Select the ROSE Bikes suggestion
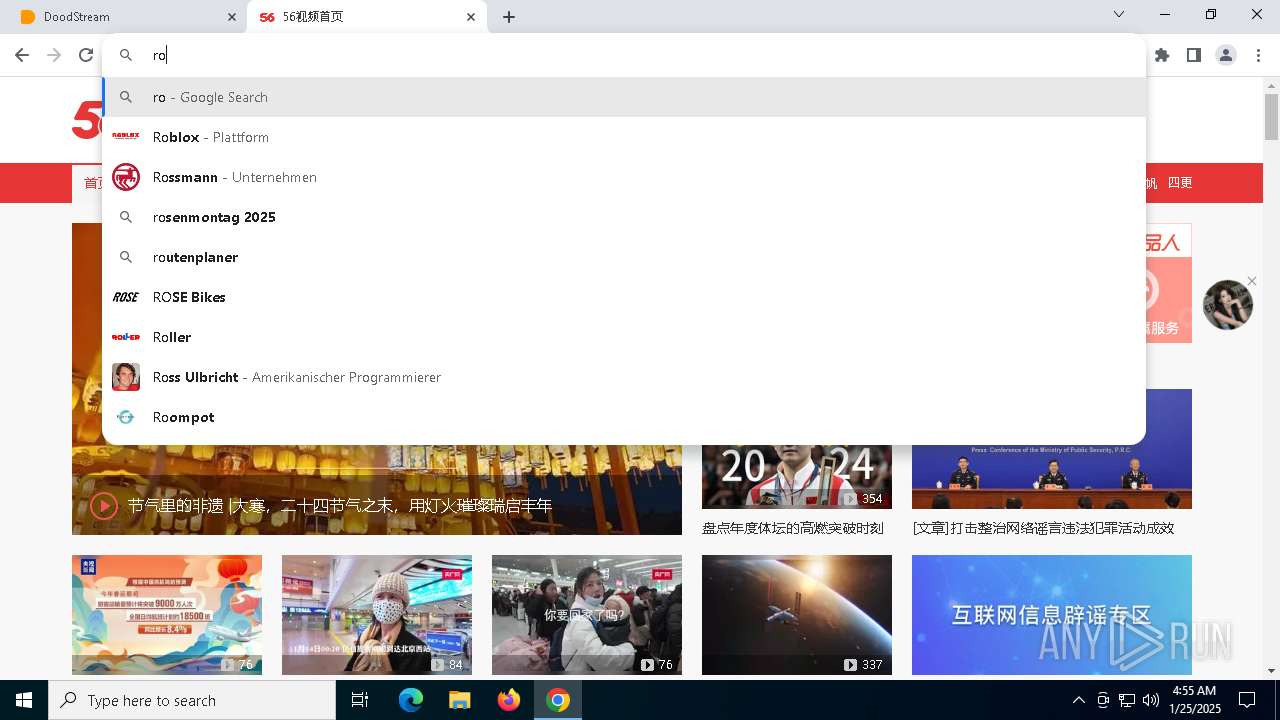Screen dimensions: 1280x720 pyautogui.click(x=624, y=297)
